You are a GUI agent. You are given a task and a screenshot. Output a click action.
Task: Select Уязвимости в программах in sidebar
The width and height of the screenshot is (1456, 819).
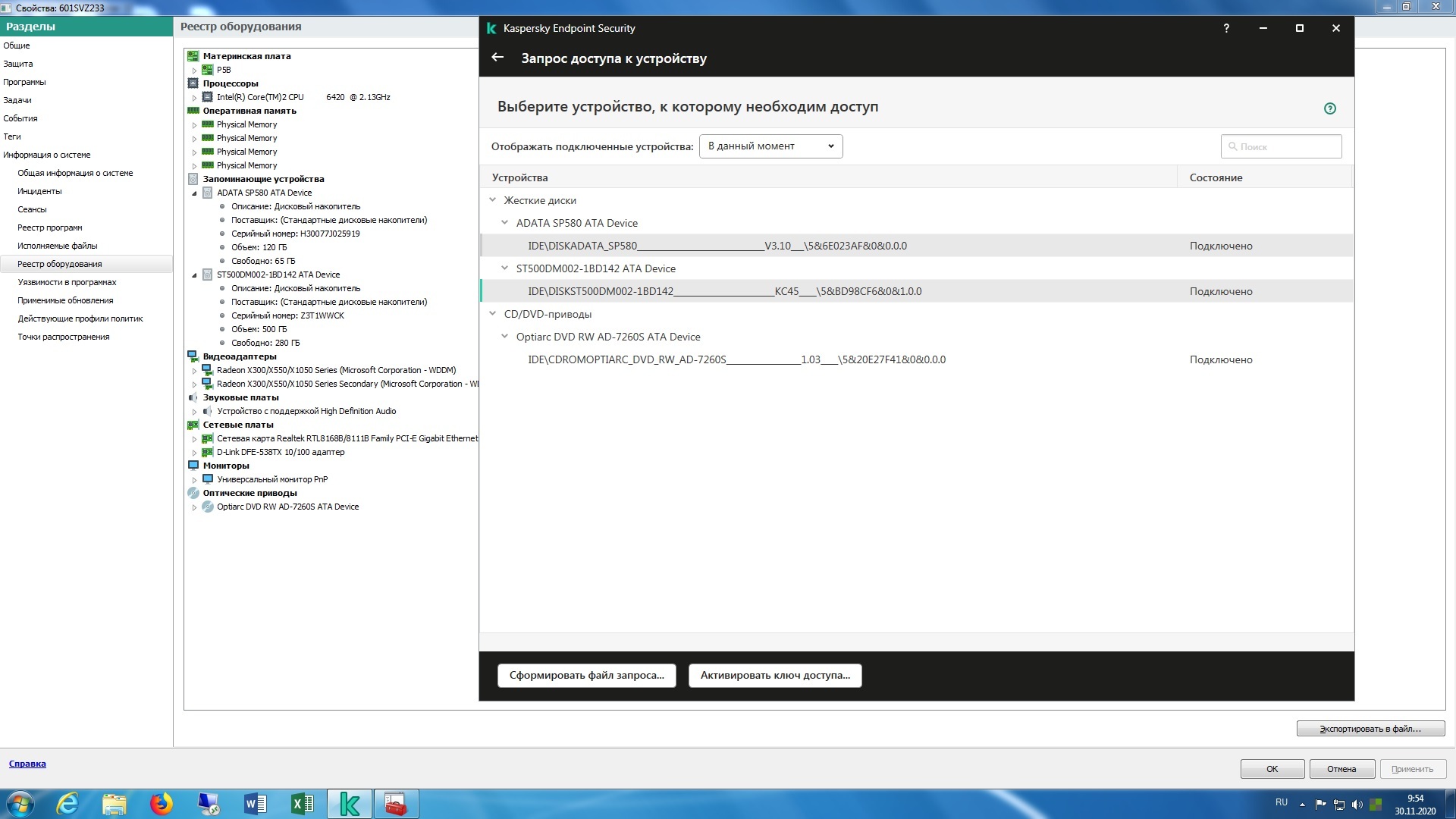point(67,282)
